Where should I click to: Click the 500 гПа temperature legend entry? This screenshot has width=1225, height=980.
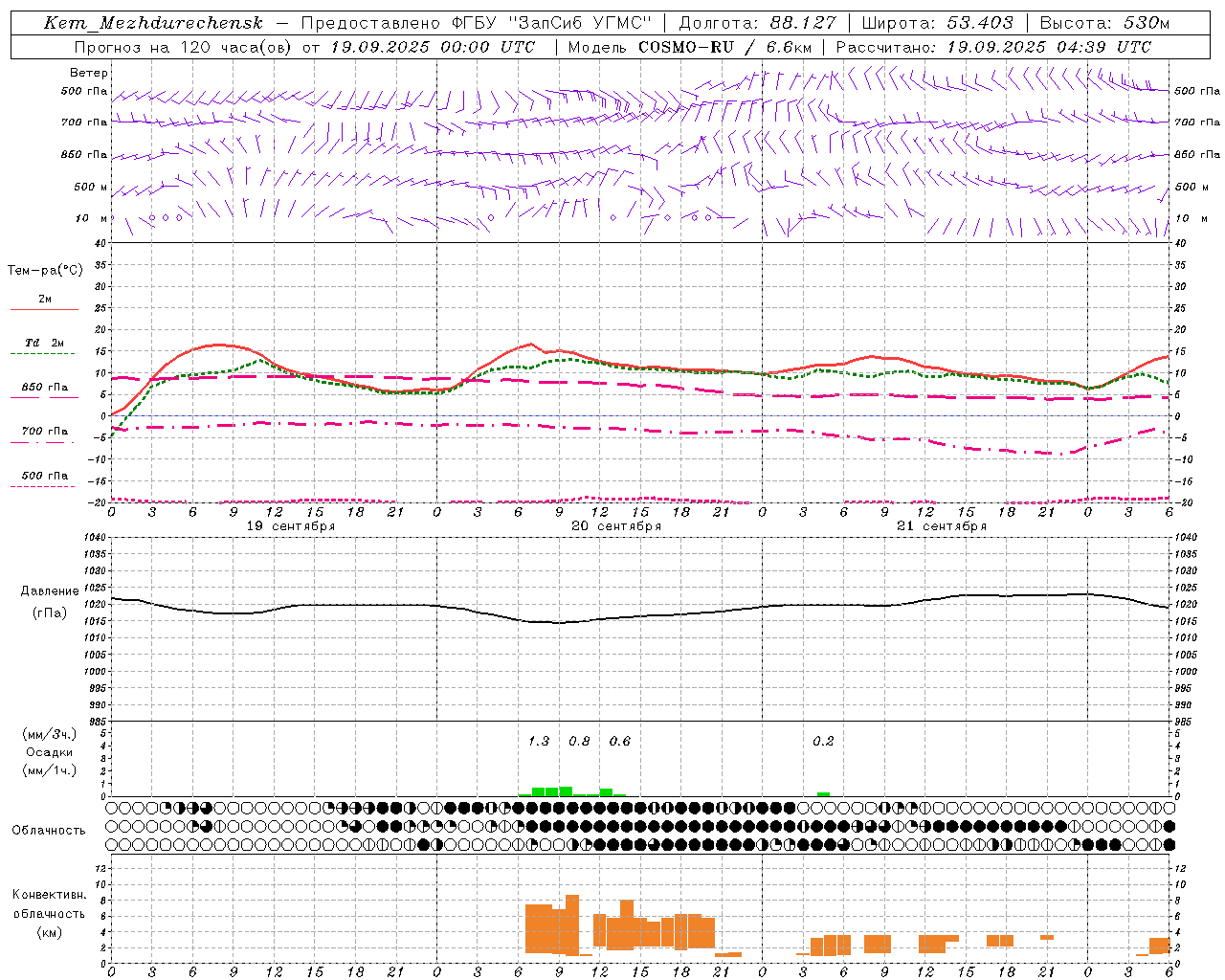44,476
